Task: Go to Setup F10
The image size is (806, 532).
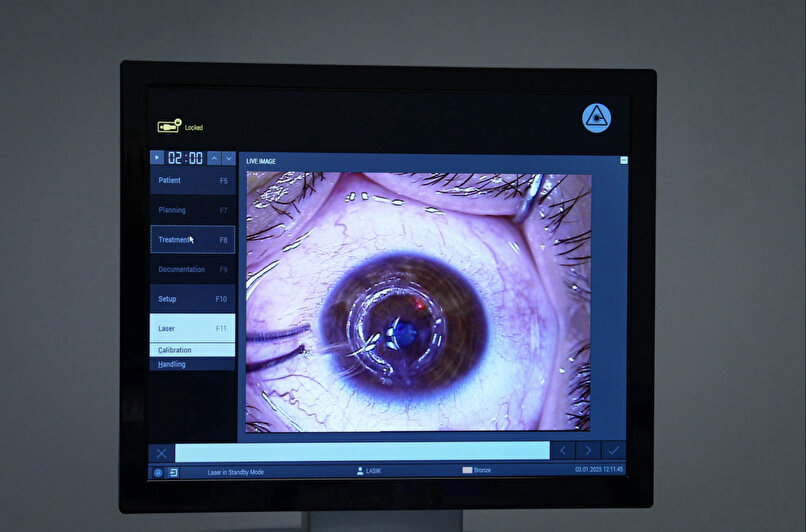Action: (x=192, y=299)
